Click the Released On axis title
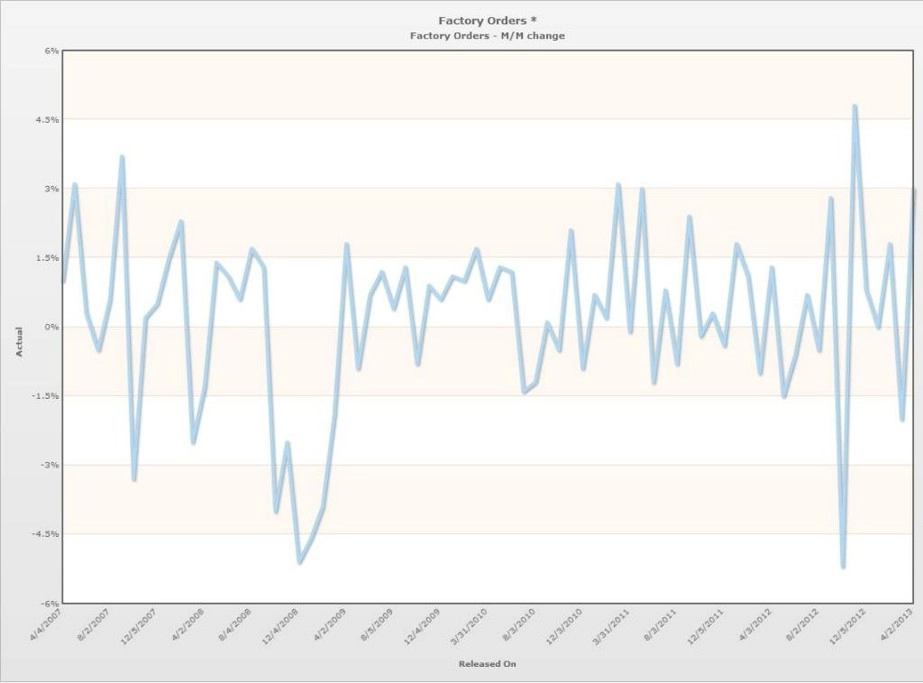Screen dimensions: 923x683 487,664
